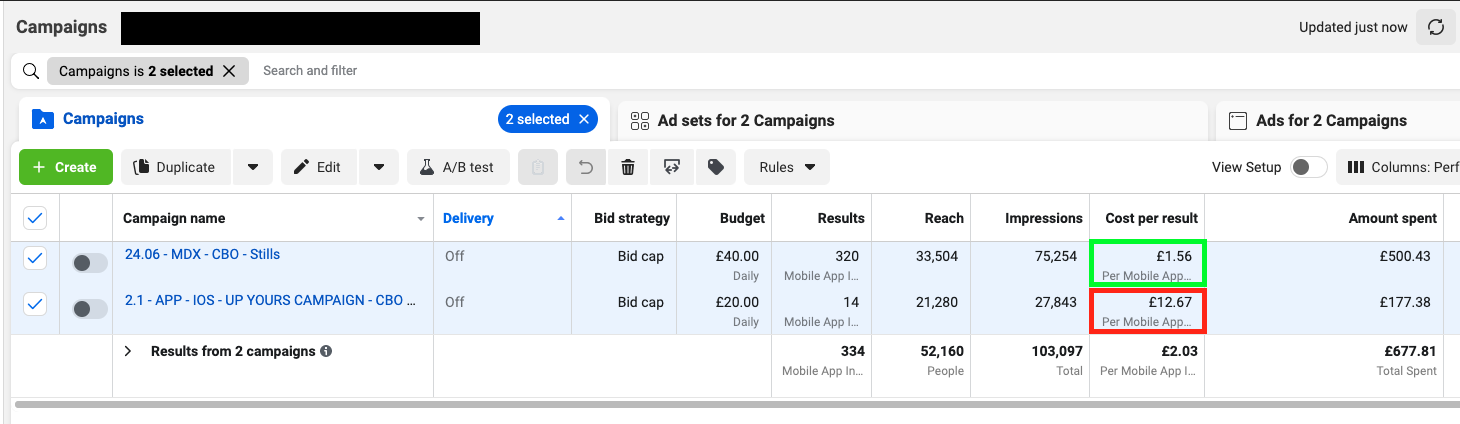
Task: Click the 27,843 impressions value
Action: [x=1055, y=302]
